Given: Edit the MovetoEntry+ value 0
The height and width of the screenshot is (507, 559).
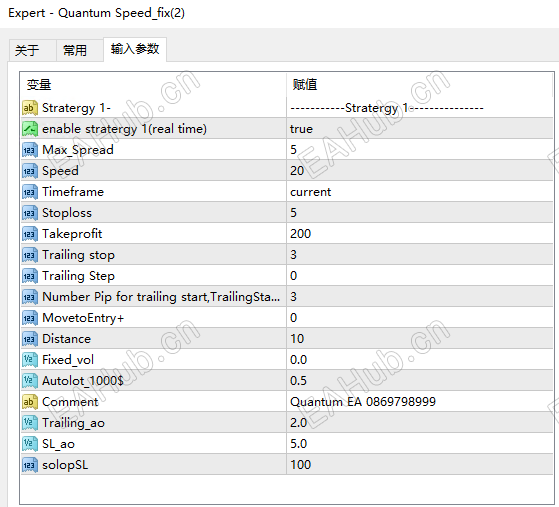Looking at the screenshot, I should pos(420,318).
